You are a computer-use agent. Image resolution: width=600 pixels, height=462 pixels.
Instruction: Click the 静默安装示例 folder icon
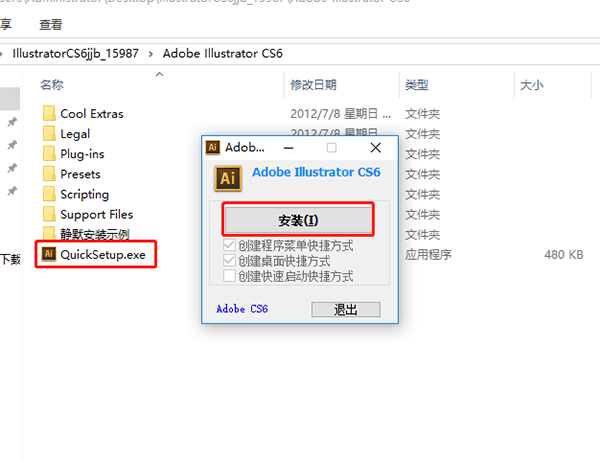pyautogui.click(x=49, y=232)
